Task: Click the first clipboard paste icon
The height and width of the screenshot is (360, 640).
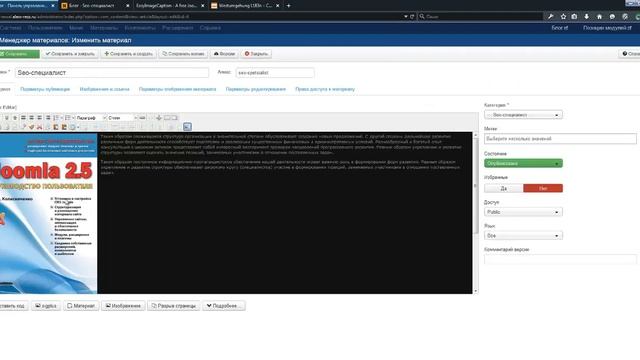Action: pyautogui.click(x=56, y=127)
